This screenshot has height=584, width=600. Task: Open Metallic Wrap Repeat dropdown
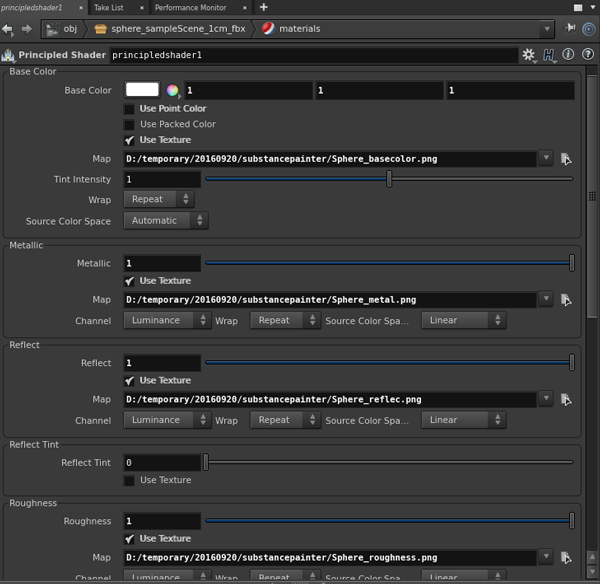pos(285,320)
